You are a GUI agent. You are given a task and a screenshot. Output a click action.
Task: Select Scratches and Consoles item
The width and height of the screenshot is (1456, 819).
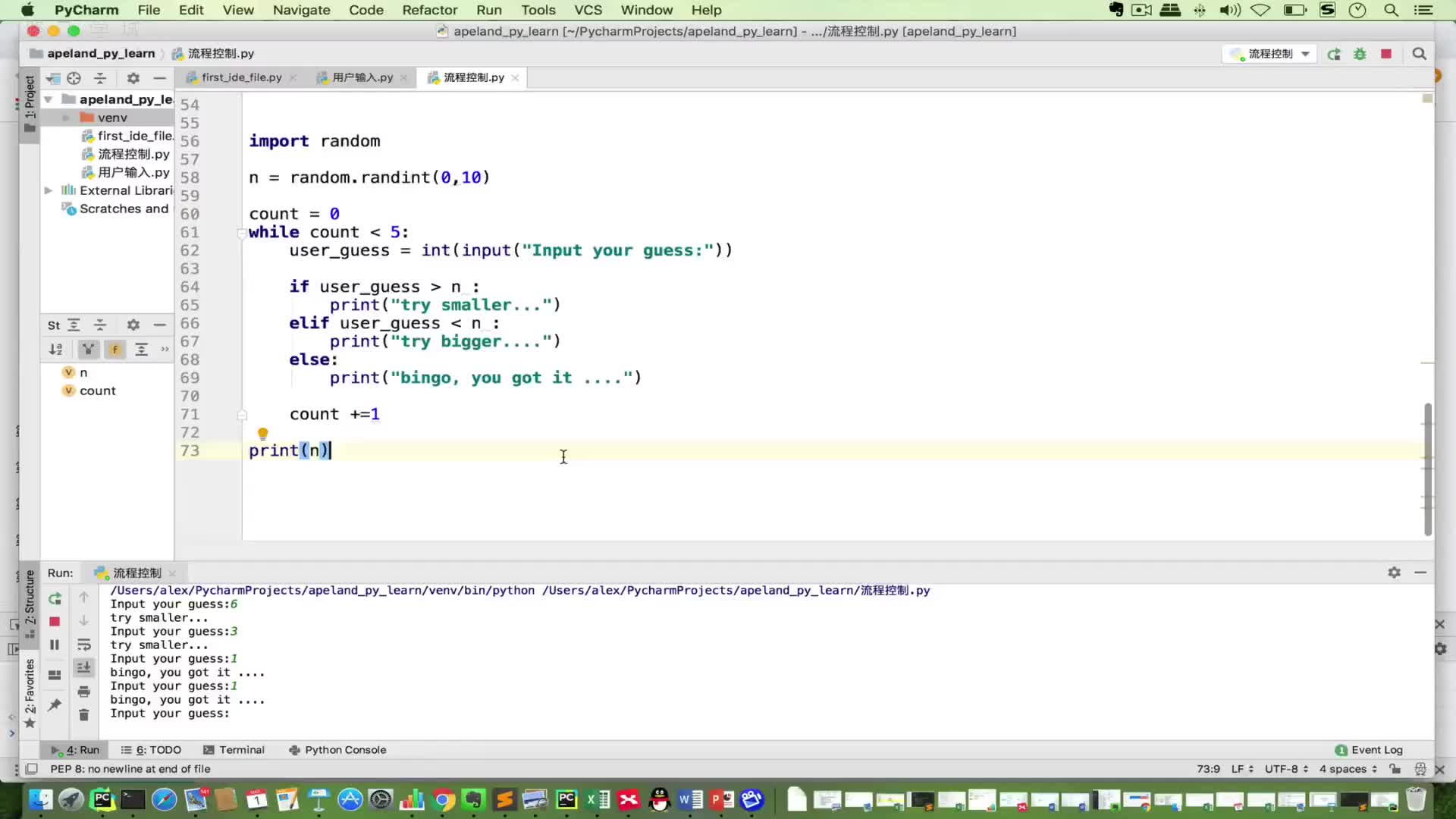[117, 209]
